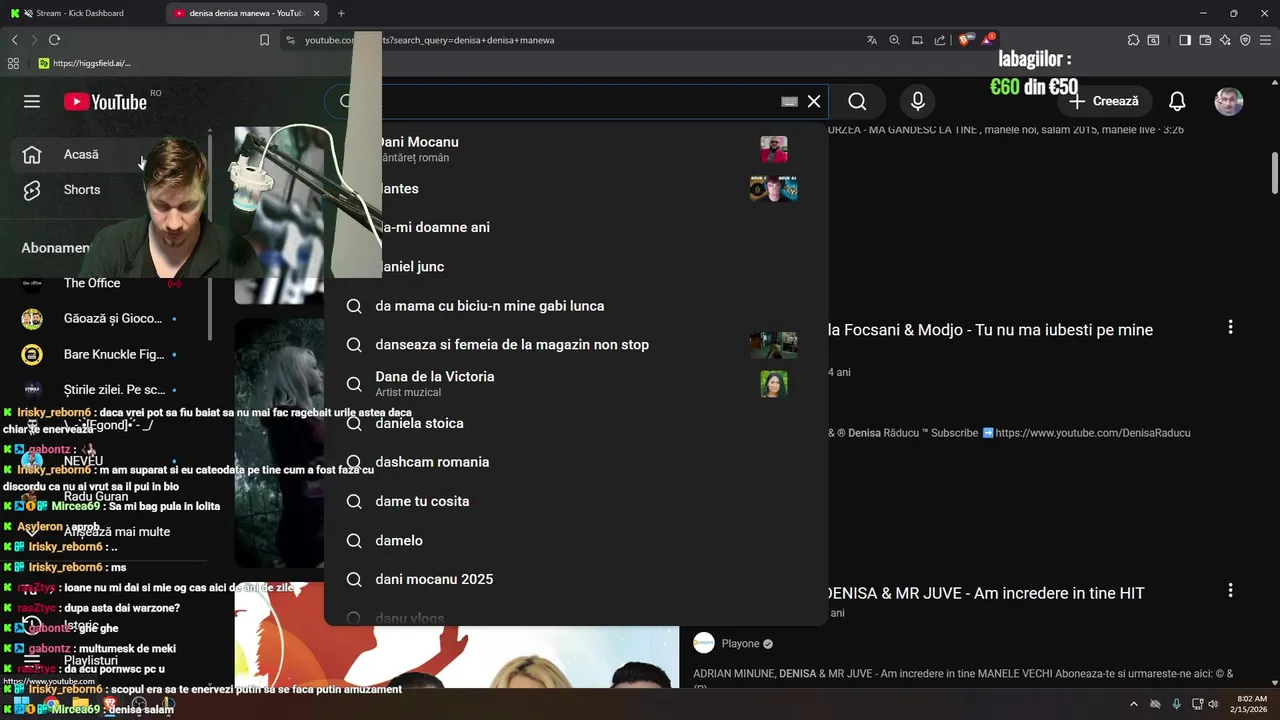The width and height of the screenshot is (1280, 720).
Task: Click the zoom magnifier toolbar icon
Action: point(894,40)
